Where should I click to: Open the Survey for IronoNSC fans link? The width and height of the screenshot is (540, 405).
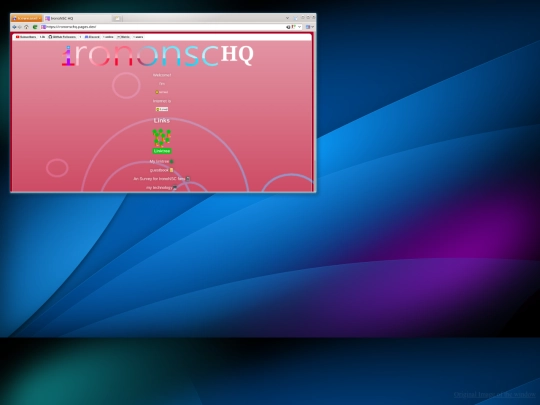162,179
